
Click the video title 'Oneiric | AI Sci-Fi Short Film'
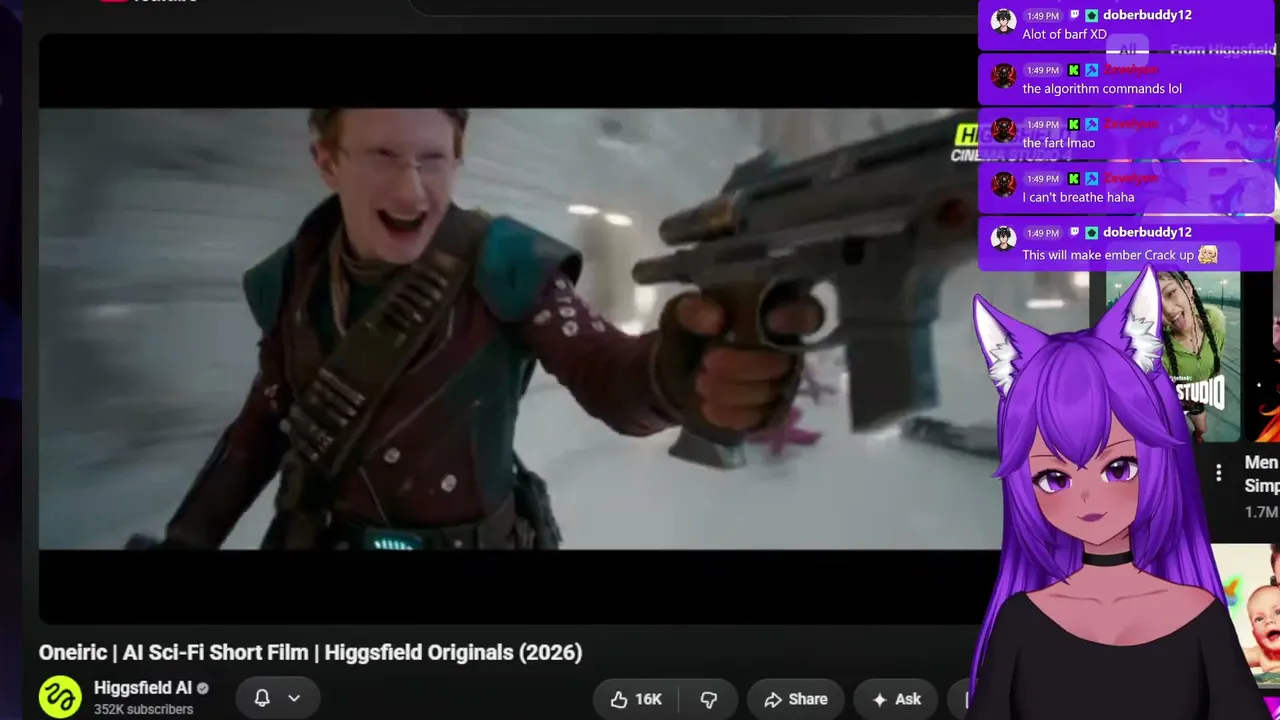tap(310, 652)
